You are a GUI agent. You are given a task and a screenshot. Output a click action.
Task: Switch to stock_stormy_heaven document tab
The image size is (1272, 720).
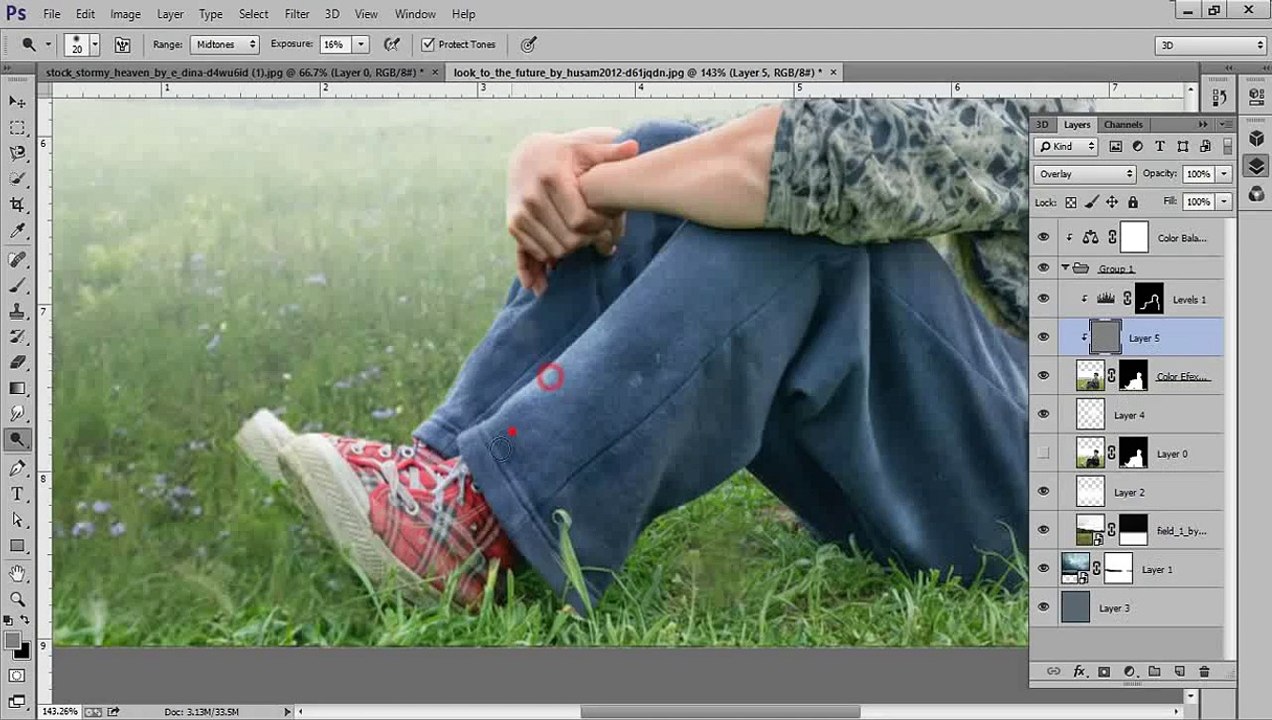pyautogui.click(x=235, y=72)
